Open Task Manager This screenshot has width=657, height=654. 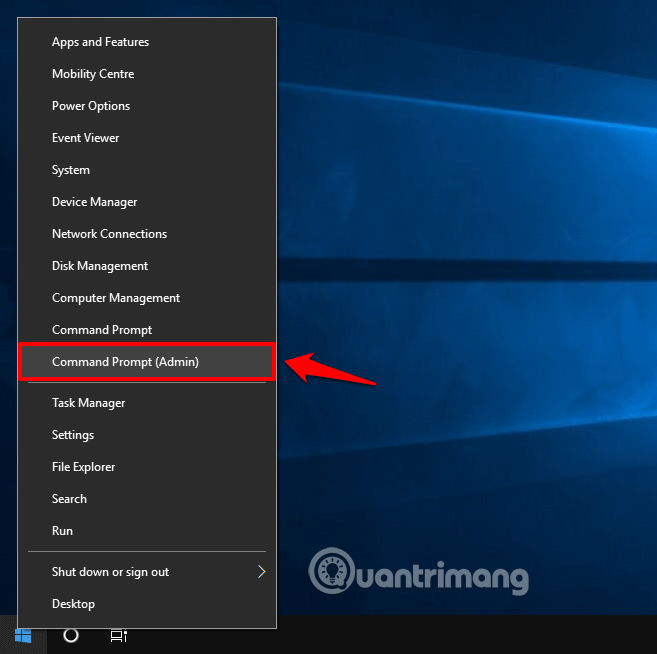pyautogui.click(x=147, y=403)
